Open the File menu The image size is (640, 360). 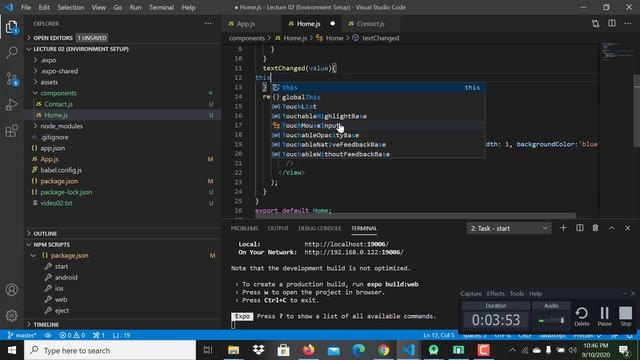pyautogui.click(x=26, y=7)
